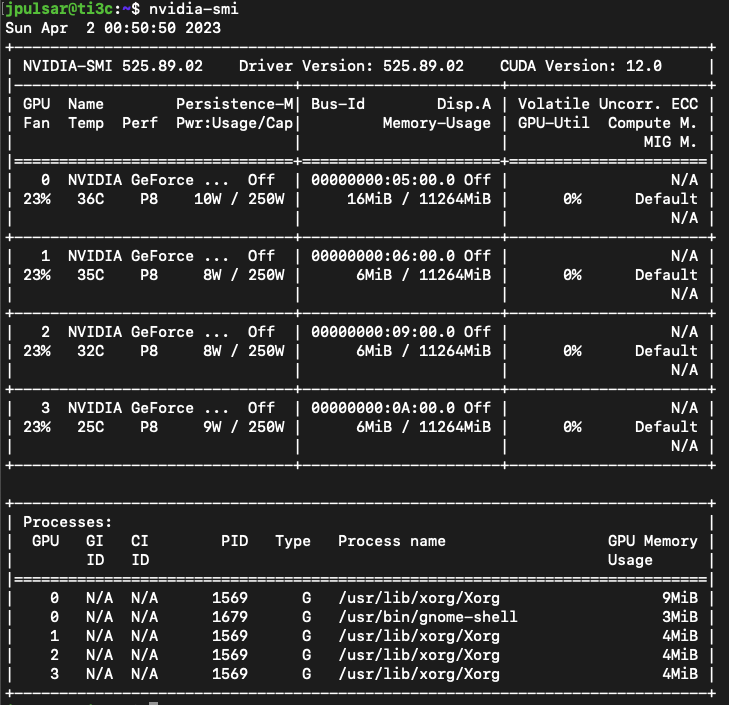Click the 'Persistence-M' column header

(x=235, y=104)
